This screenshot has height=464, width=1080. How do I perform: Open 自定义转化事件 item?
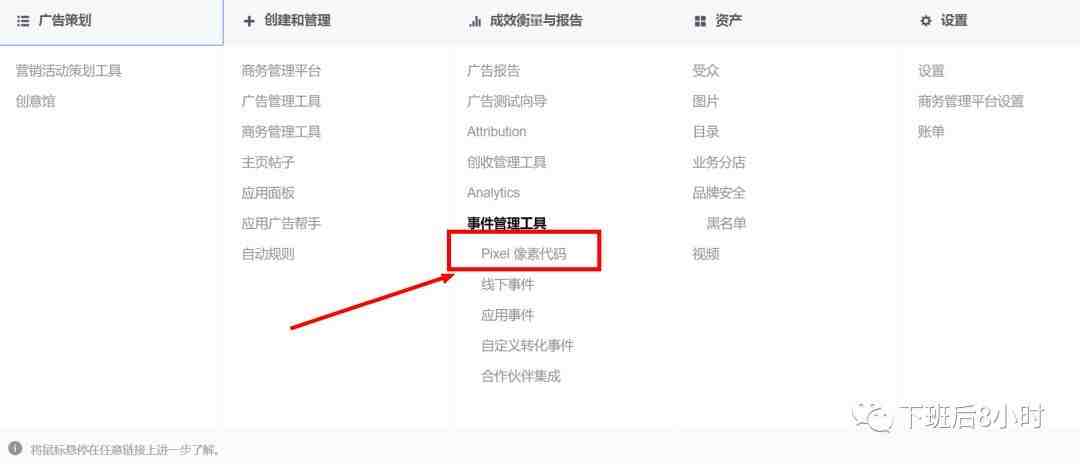(x=528, y=346)
